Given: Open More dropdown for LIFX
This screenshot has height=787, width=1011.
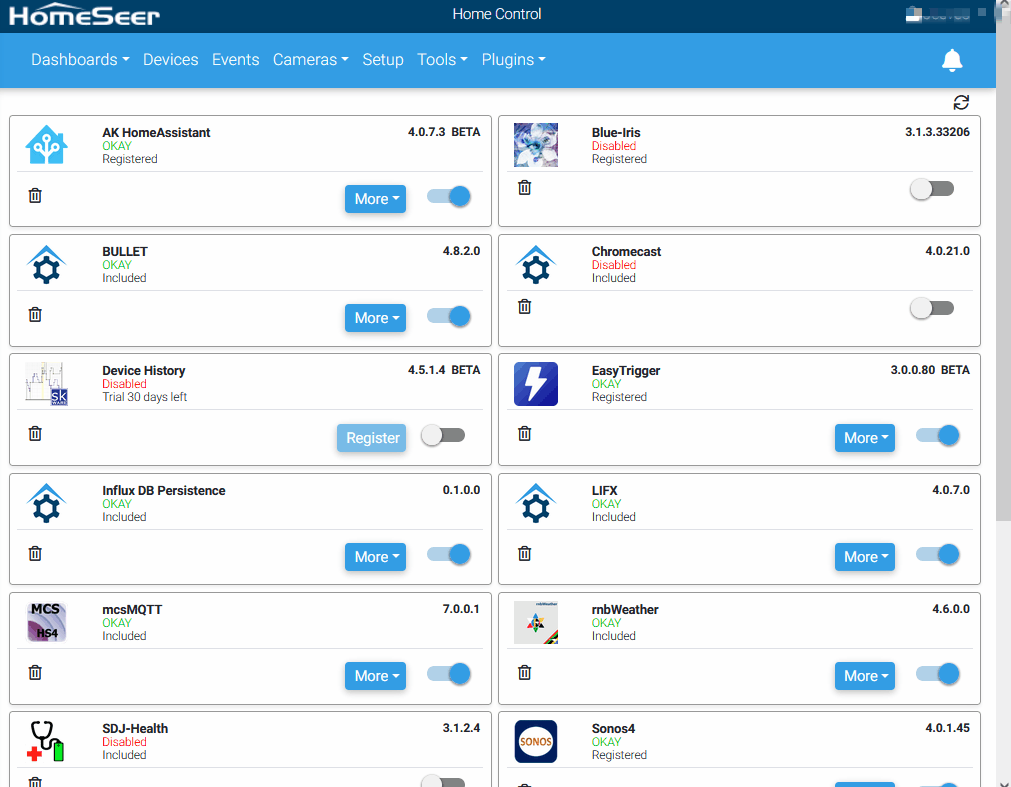Looking at the screenshot, I should click(x=865, y=557).
